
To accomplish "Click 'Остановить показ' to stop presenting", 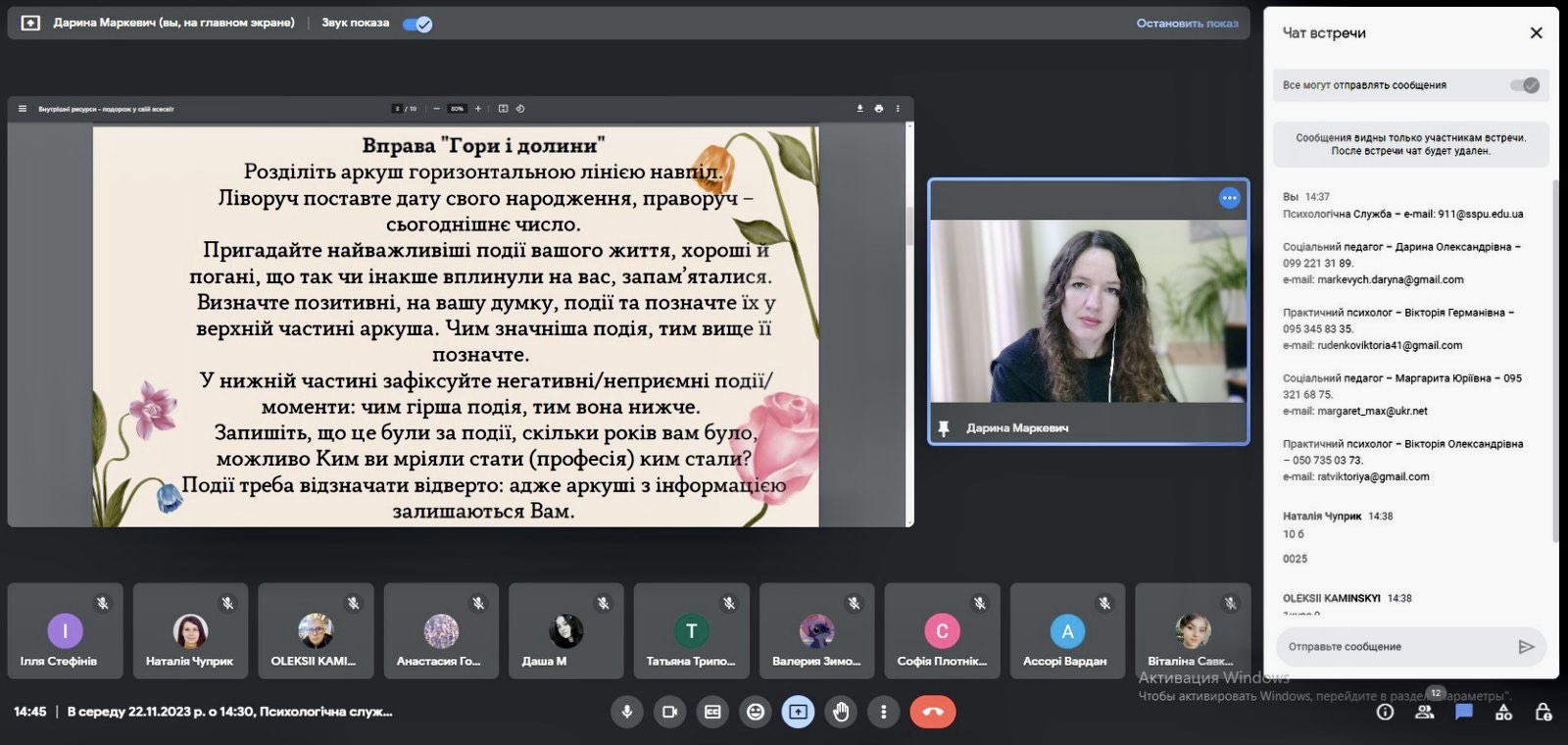I will coord(1187,24).
